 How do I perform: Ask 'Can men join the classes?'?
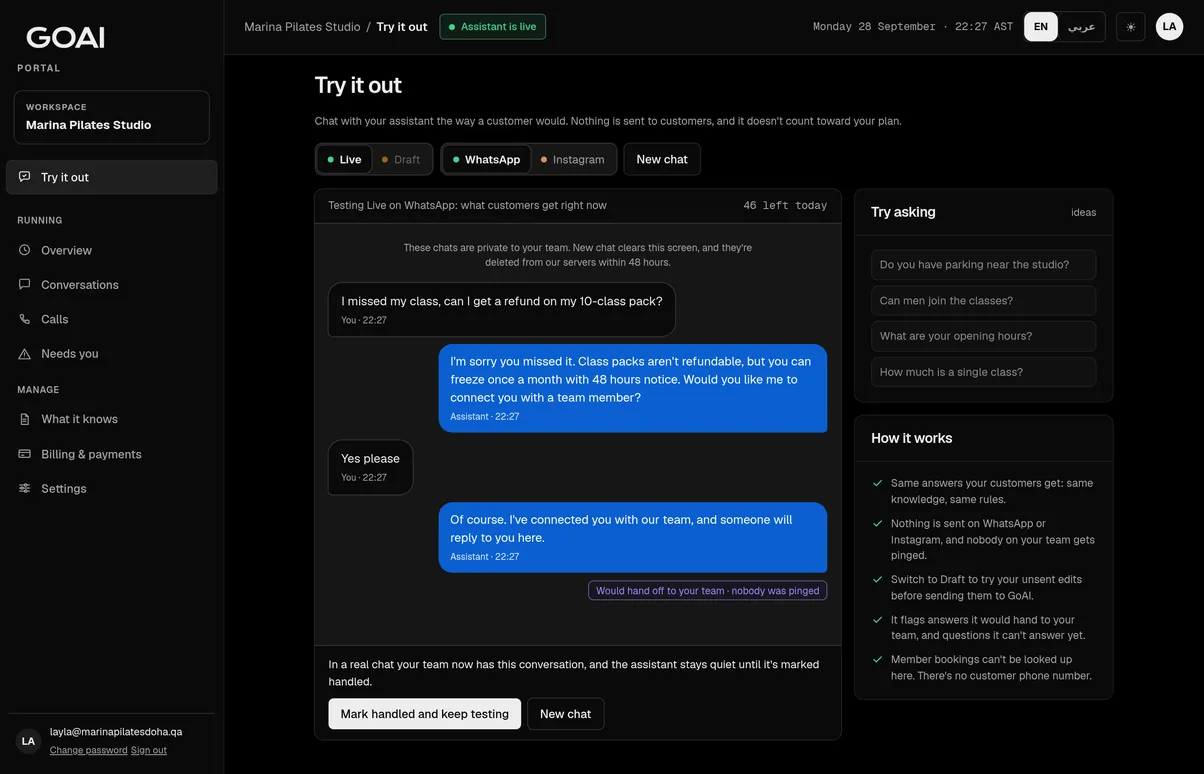[983, 301]
